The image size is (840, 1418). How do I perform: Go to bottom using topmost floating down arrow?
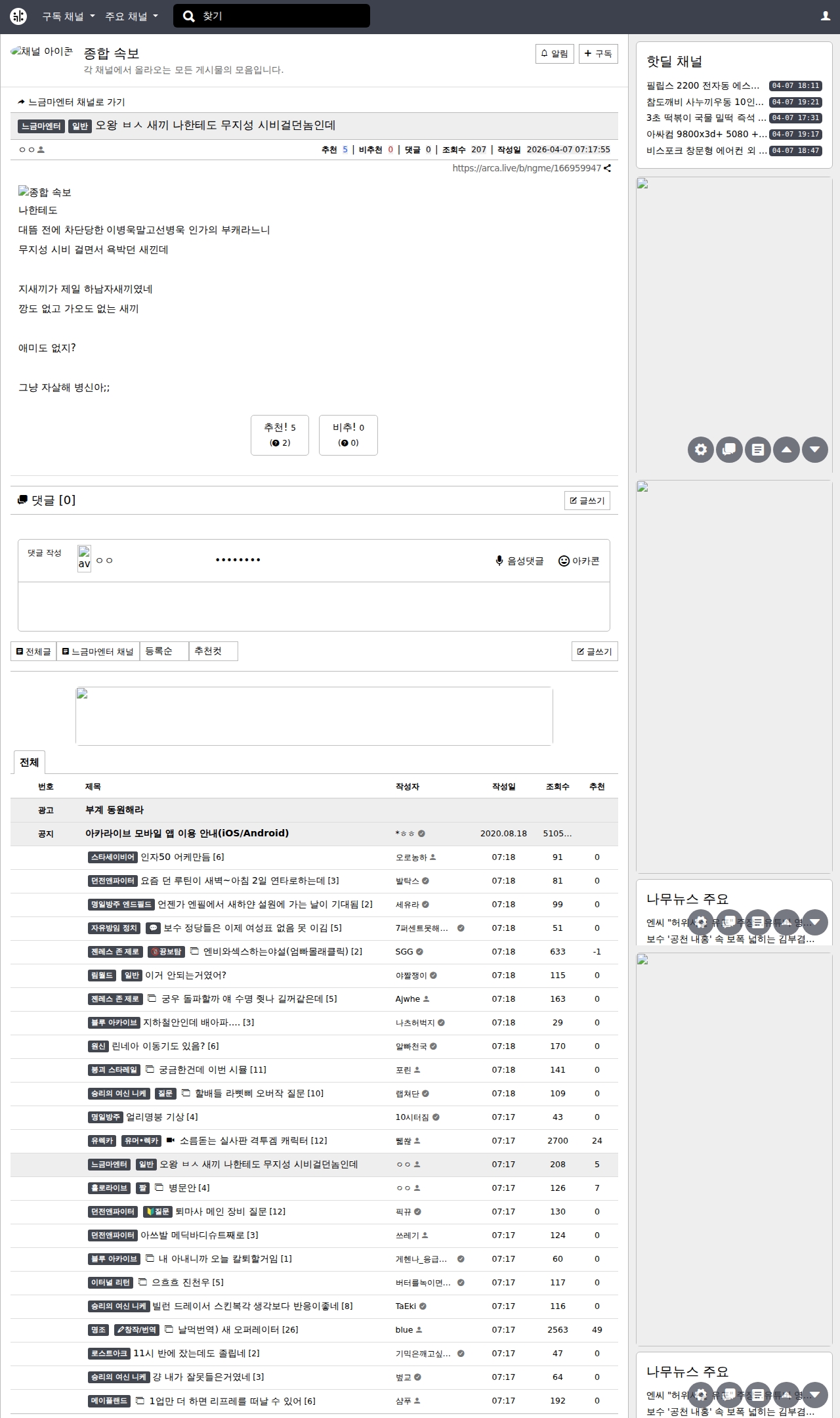[815, 450]
